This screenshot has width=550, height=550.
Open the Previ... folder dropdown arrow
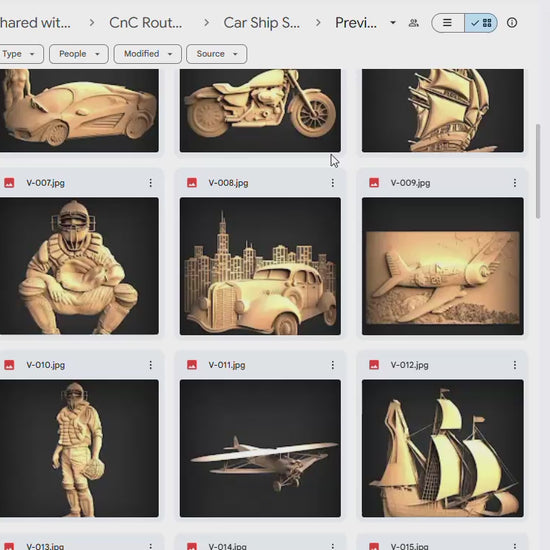click(x=393, y=23)
